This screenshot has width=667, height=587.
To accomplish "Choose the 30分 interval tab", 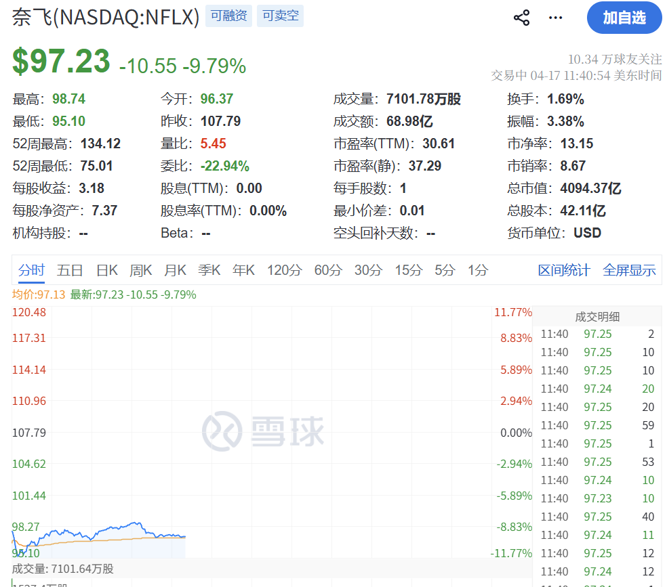I will click(368, 270).
